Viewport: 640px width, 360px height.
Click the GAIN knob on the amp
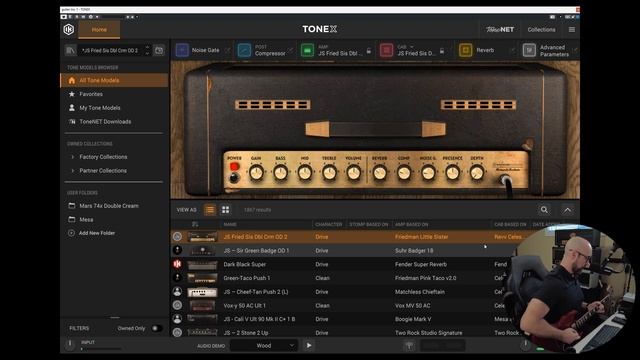(256, 173)
